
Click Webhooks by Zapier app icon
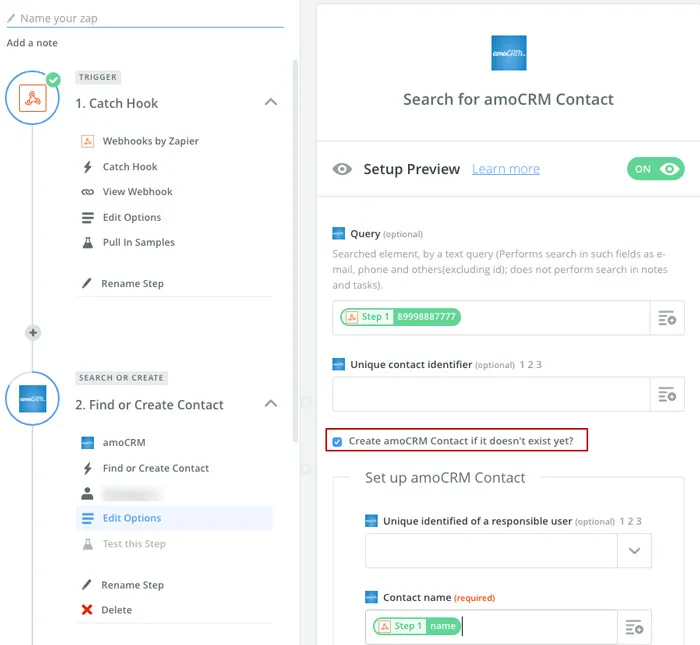click(88, 141)
